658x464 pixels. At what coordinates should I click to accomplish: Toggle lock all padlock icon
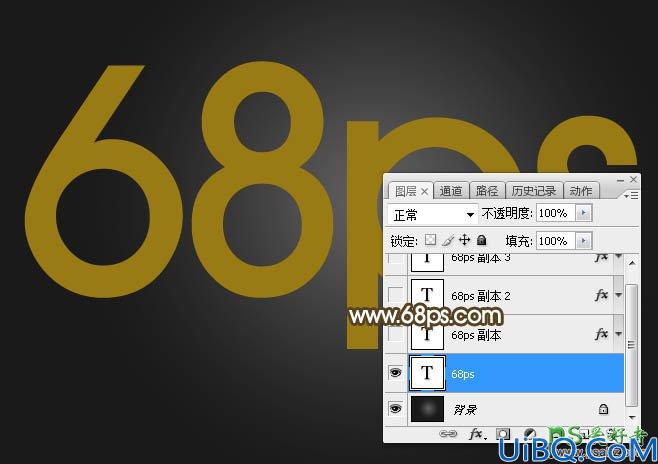(482, 240)
